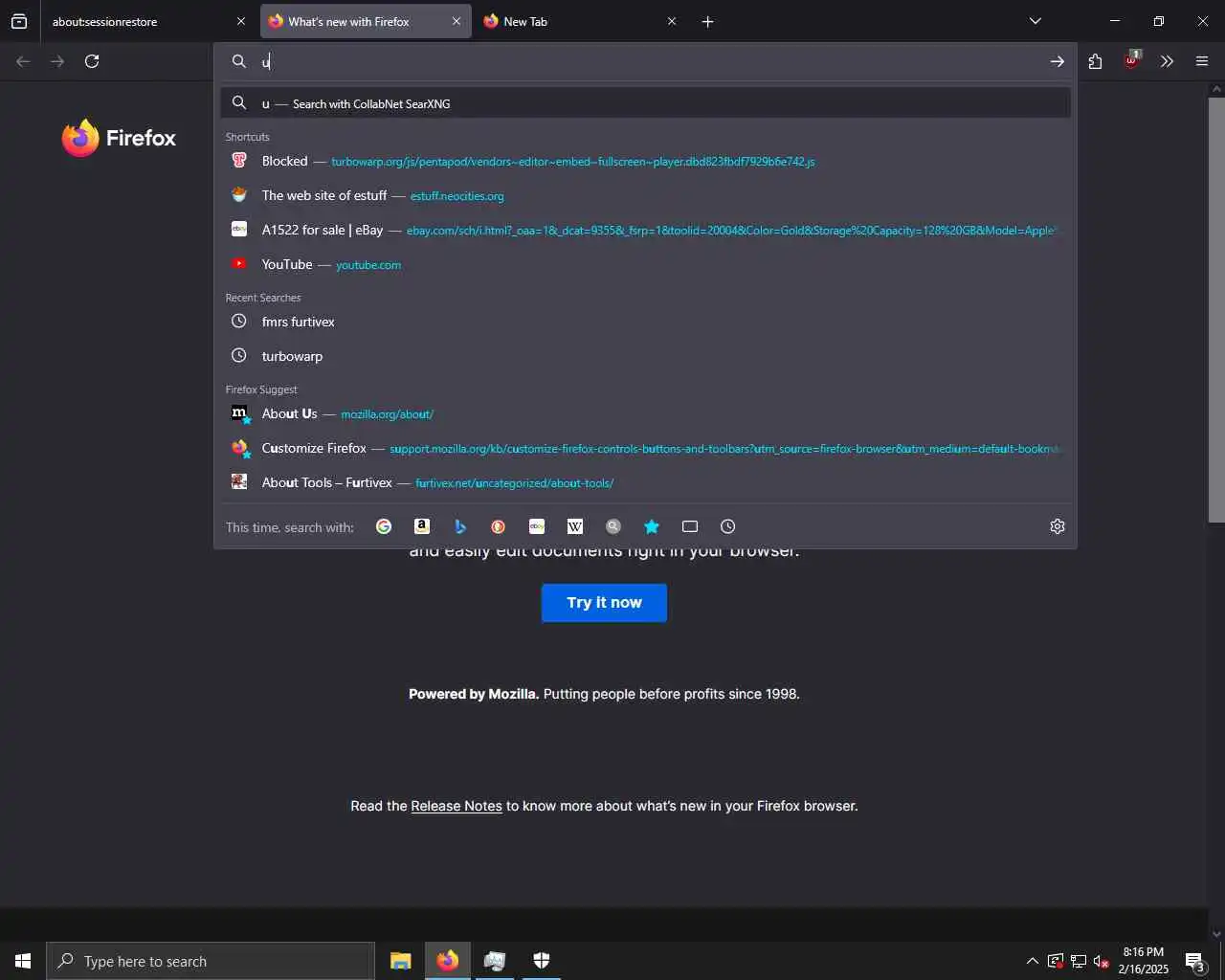Open the Blocked turbowarp.org shortcut

click(645, 161)
